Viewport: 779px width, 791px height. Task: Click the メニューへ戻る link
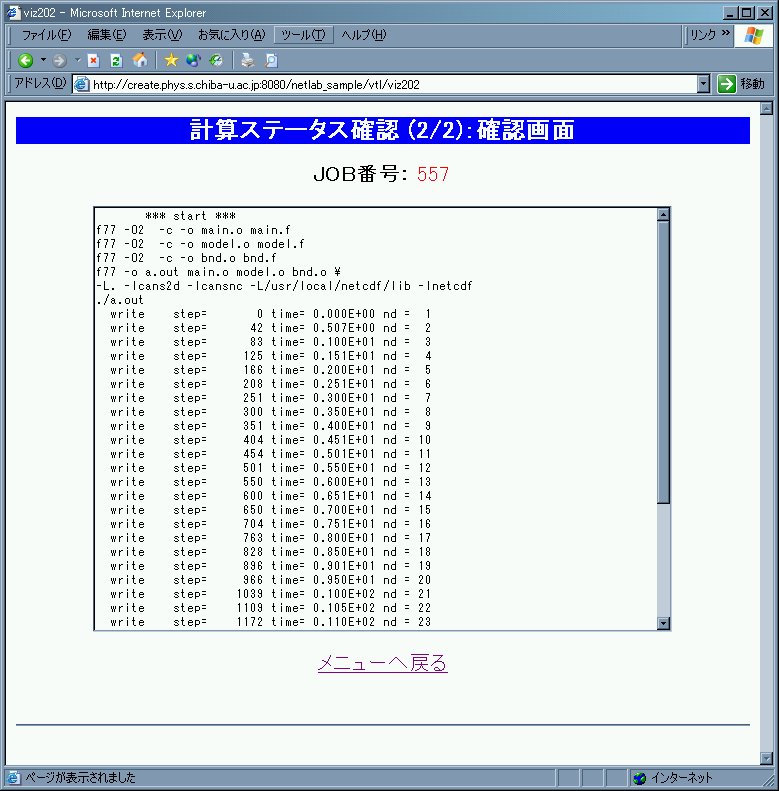coord(382,663)
